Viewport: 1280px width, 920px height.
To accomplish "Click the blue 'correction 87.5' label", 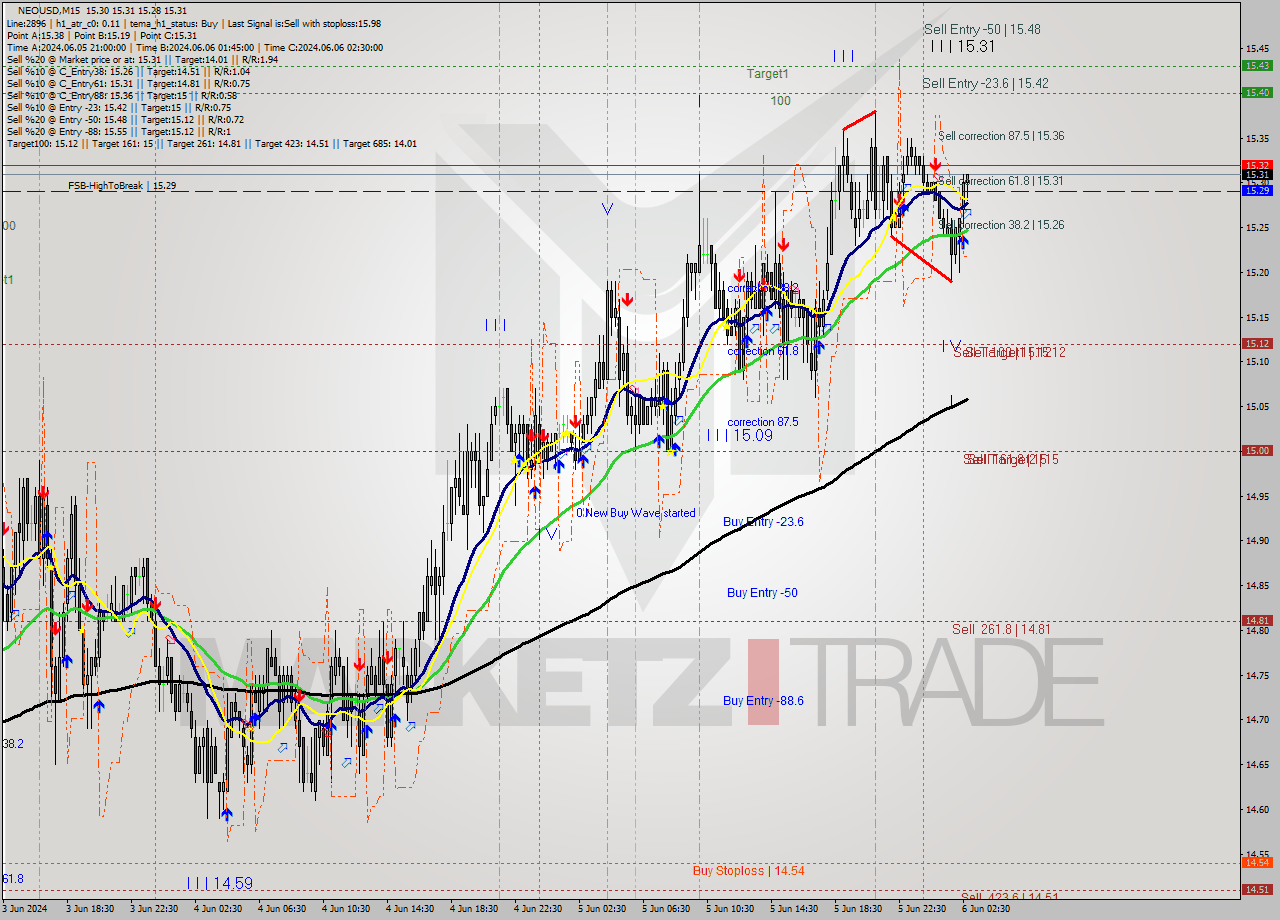I will (x=763, y=422).
